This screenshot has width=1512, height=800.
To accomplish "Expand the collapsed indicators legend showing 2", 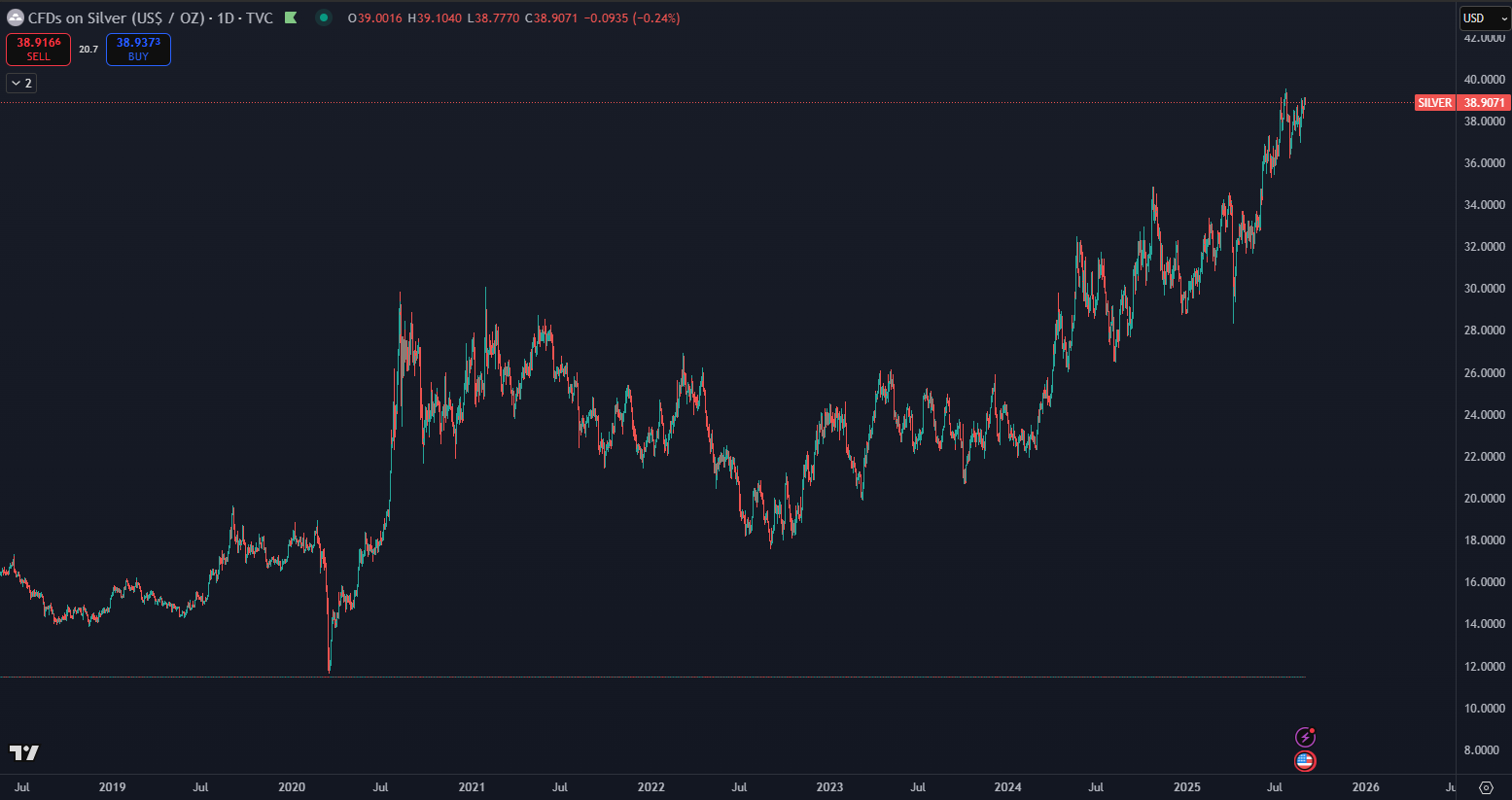I will 21,84.
